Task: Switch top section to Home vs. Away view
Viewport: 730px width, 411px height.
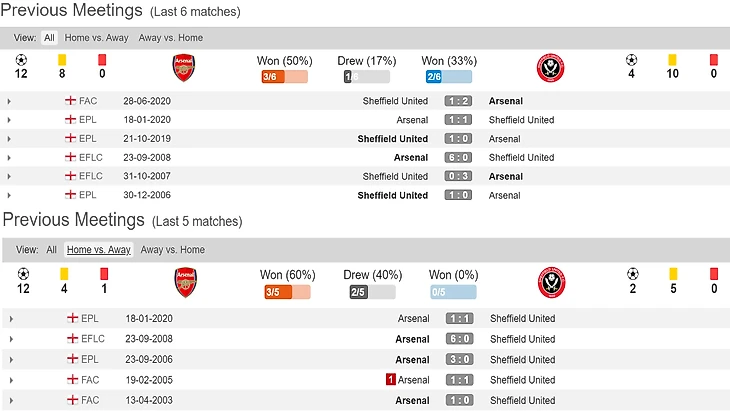Action: coord(98,38)
